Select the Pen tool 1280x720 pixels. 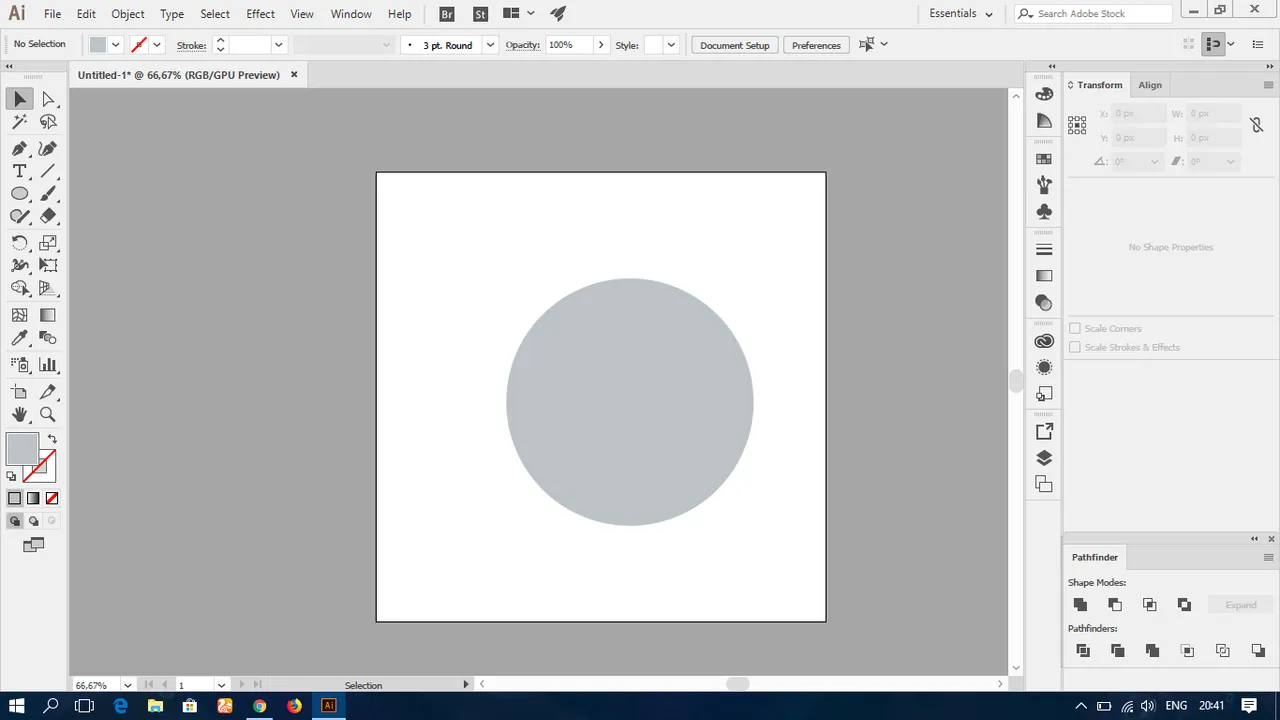point(19,148)
